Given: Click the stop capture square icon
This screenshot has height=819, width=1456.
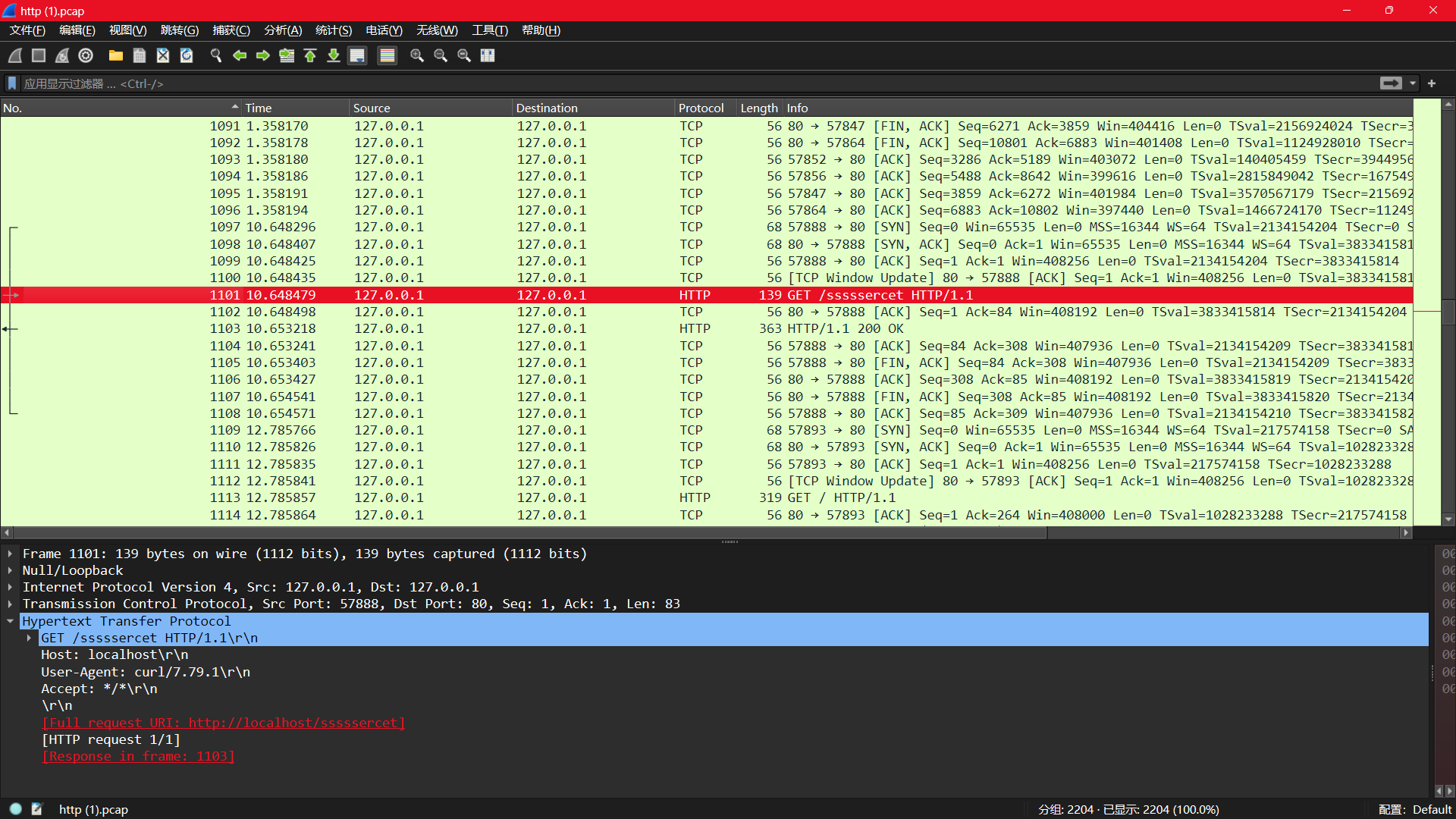Looking at the screenshot, I should [x=39, y=55].
